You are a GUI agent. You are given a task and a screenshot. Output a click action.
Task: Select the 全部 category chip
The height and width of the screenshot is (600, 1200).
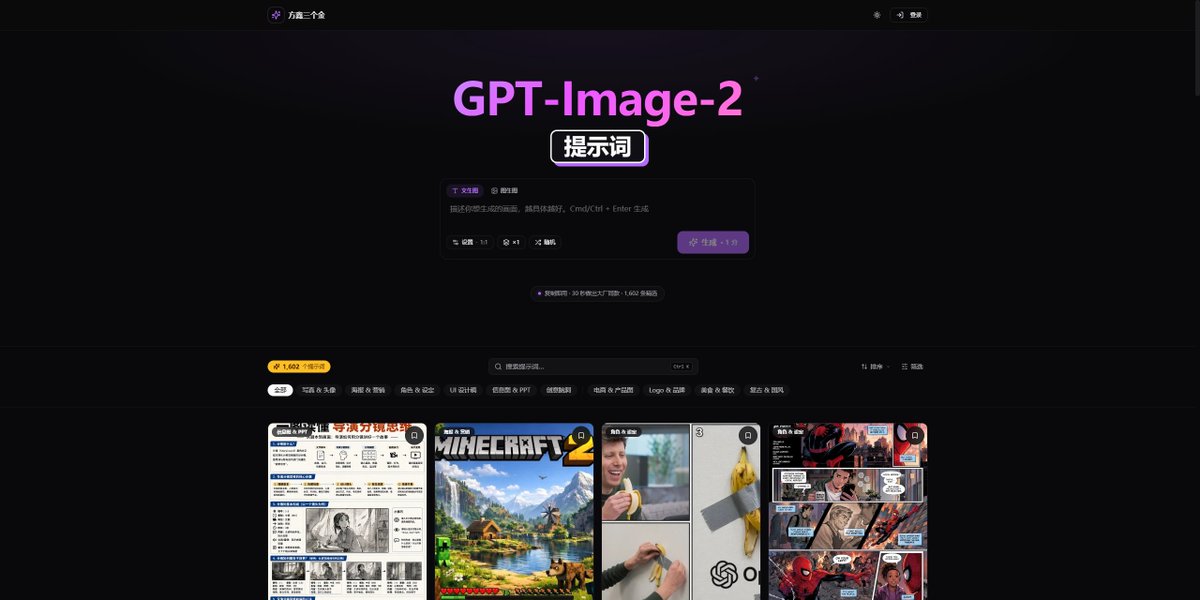click(x=280, y=390)
